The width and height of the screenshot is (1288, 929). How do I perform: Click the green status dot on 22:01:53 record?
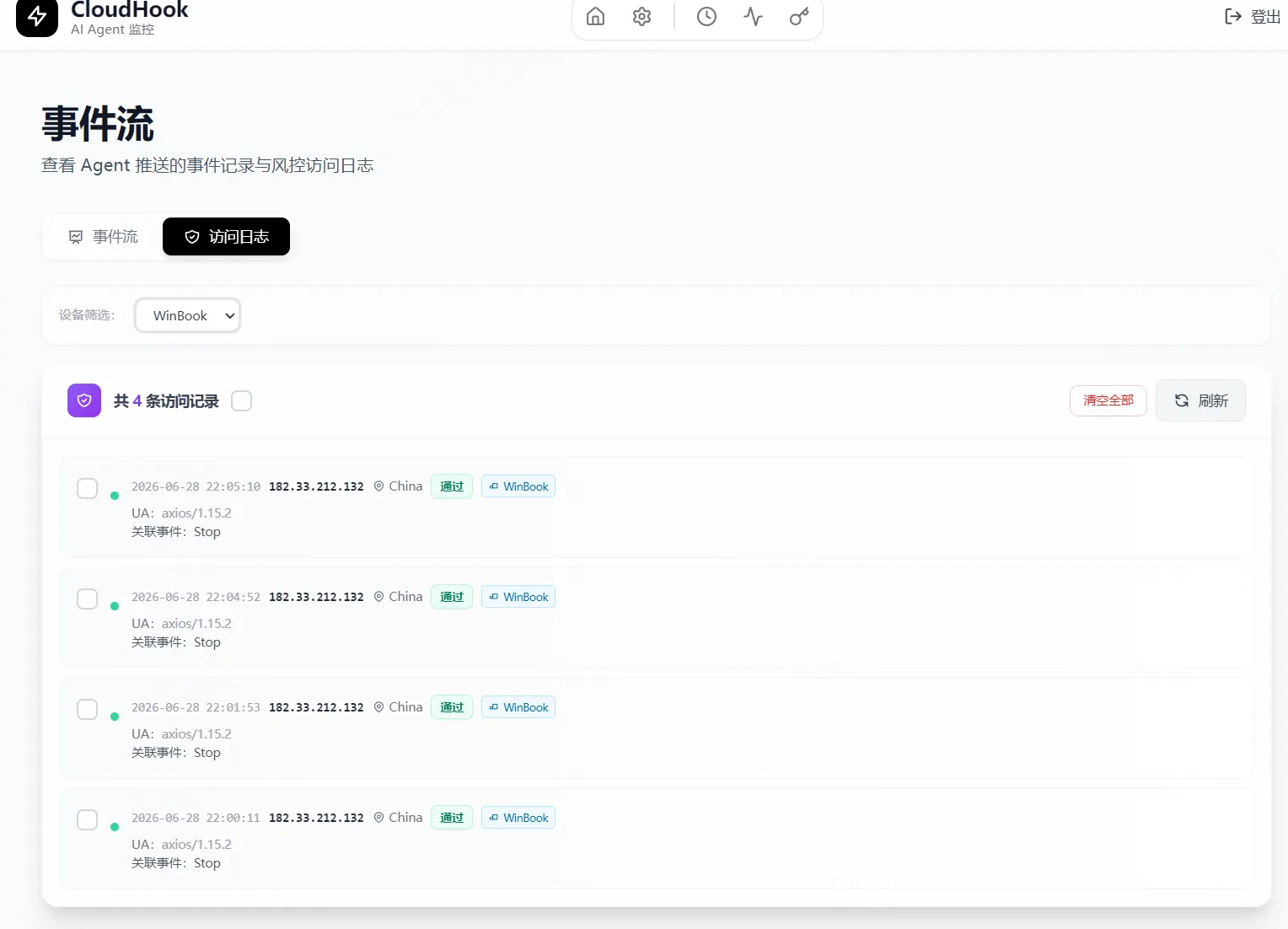coord(115,717)
